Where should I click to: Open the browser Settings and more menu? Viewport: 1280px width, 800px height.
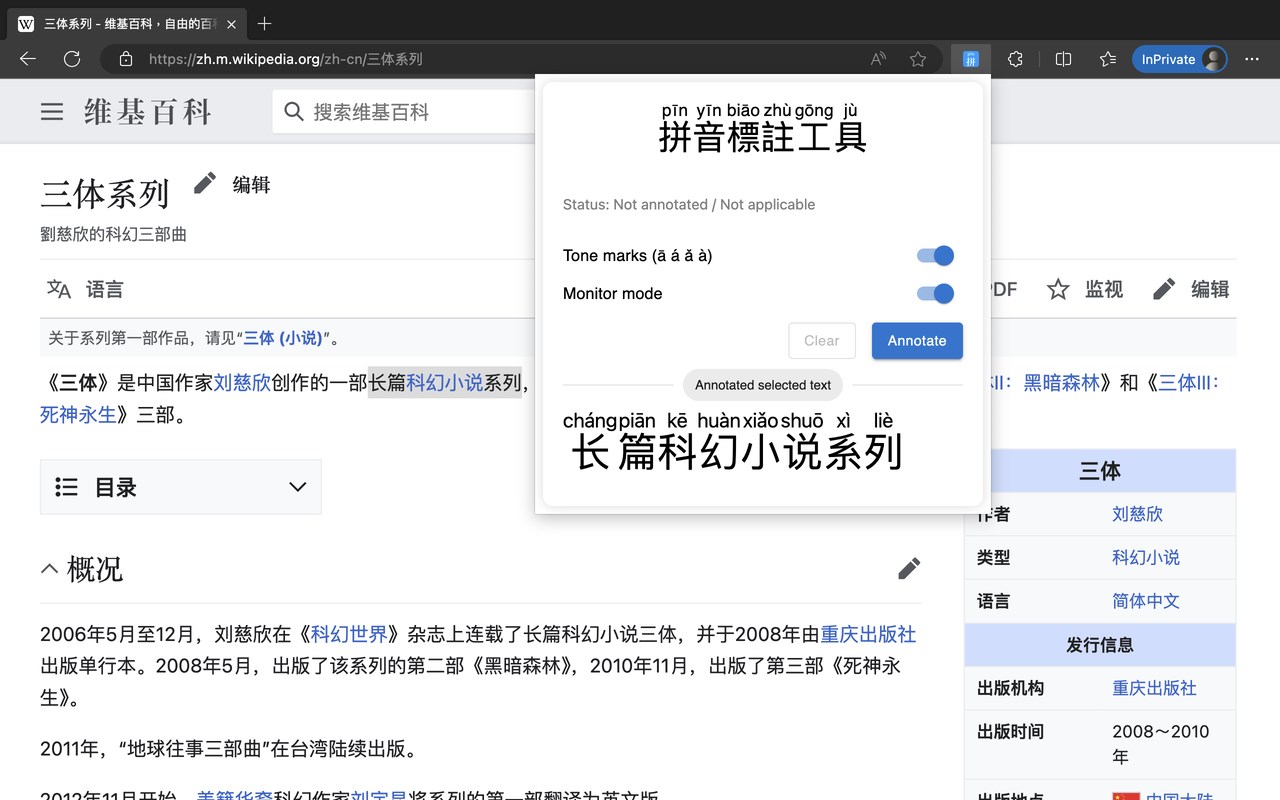point(1252,59)
